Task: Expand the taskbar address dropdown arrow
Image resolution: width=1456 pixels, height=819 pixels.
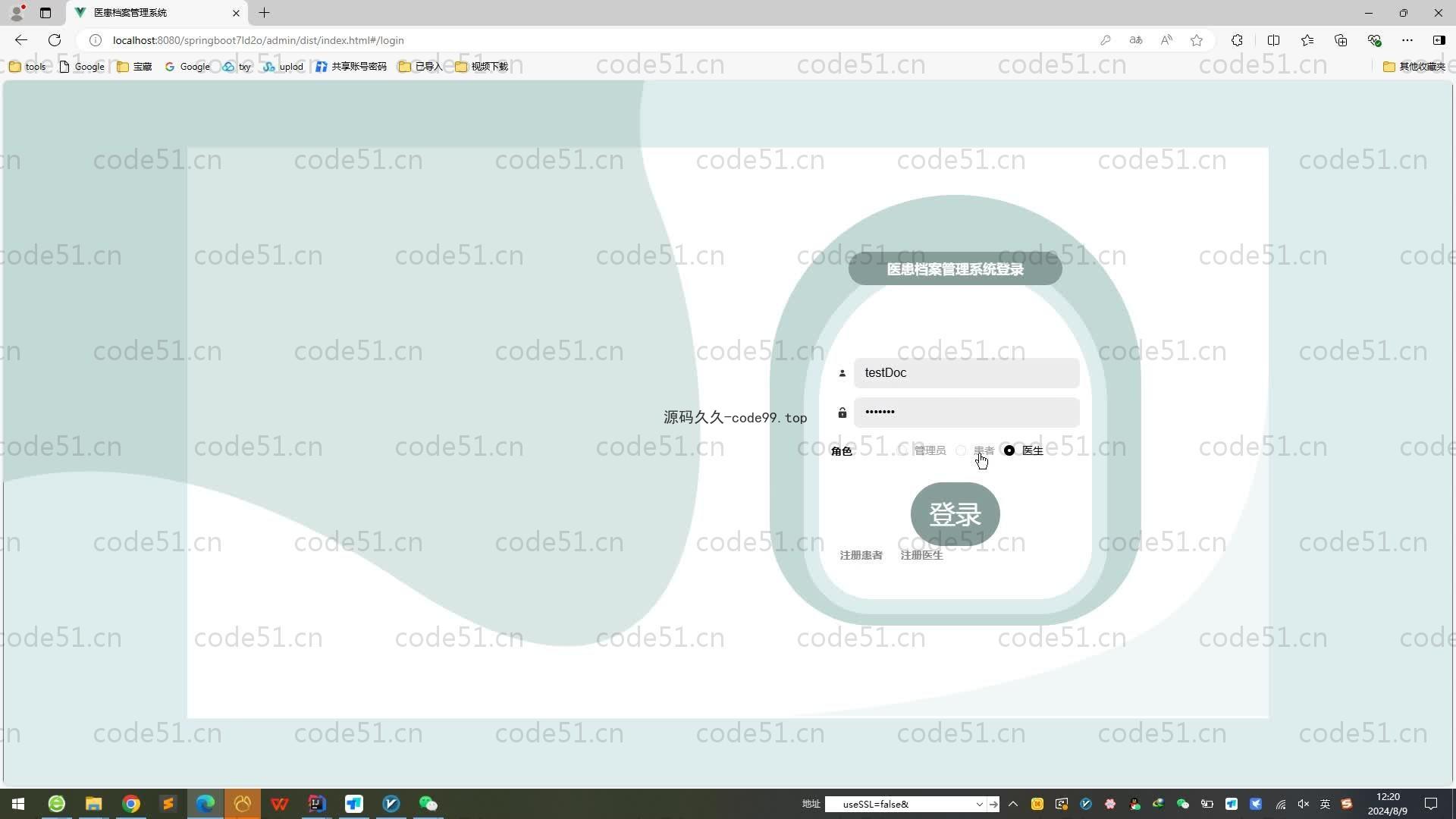Action: pyautogui.click(x=979, y=804)
